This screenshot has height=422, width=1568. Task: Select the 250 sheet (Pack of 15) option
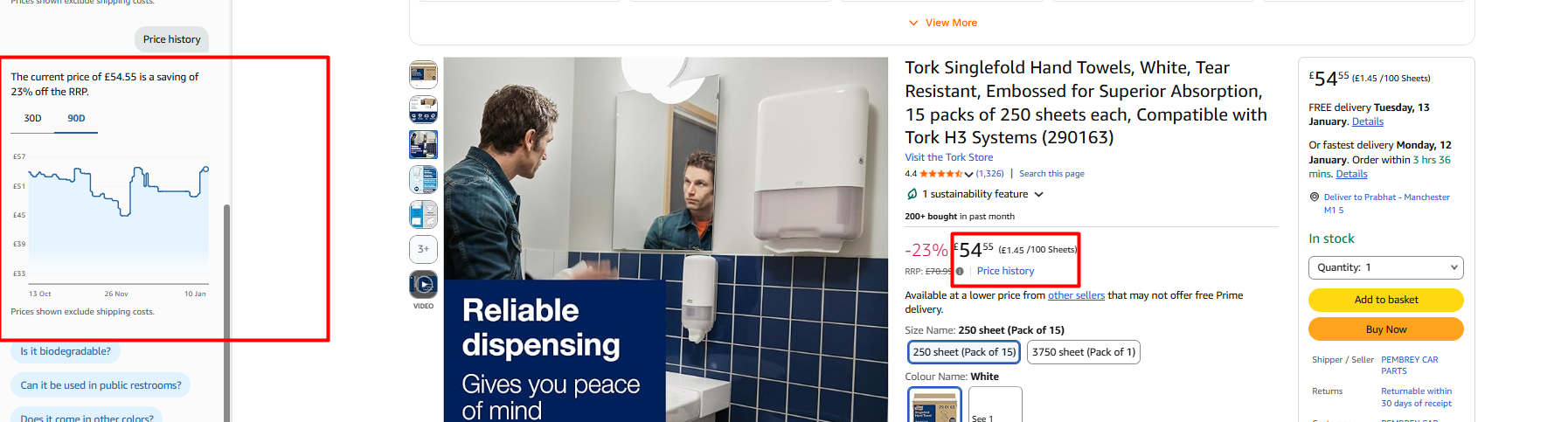click(x=964, y=352)
